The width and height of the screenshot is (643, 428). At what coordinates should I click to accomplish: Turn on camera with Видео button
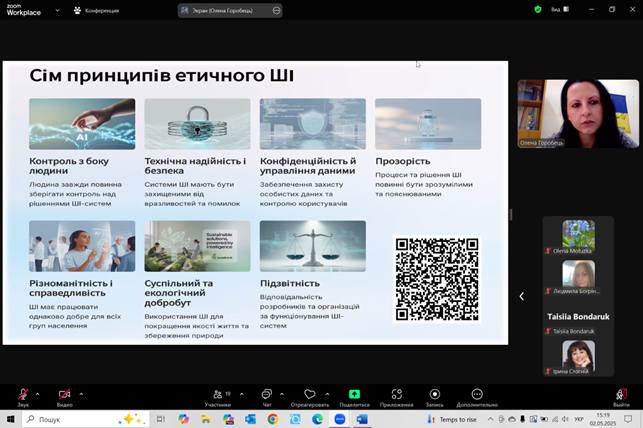point(65,395)
